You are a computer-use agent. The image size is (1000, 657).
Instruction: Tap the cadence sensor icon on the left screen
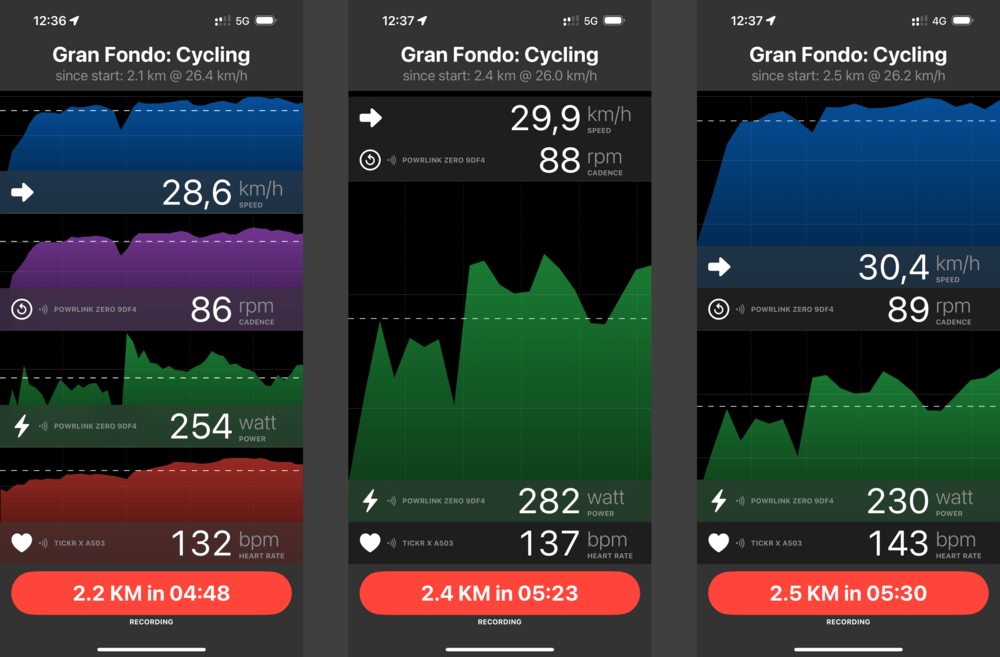click(x=20, y=309)
